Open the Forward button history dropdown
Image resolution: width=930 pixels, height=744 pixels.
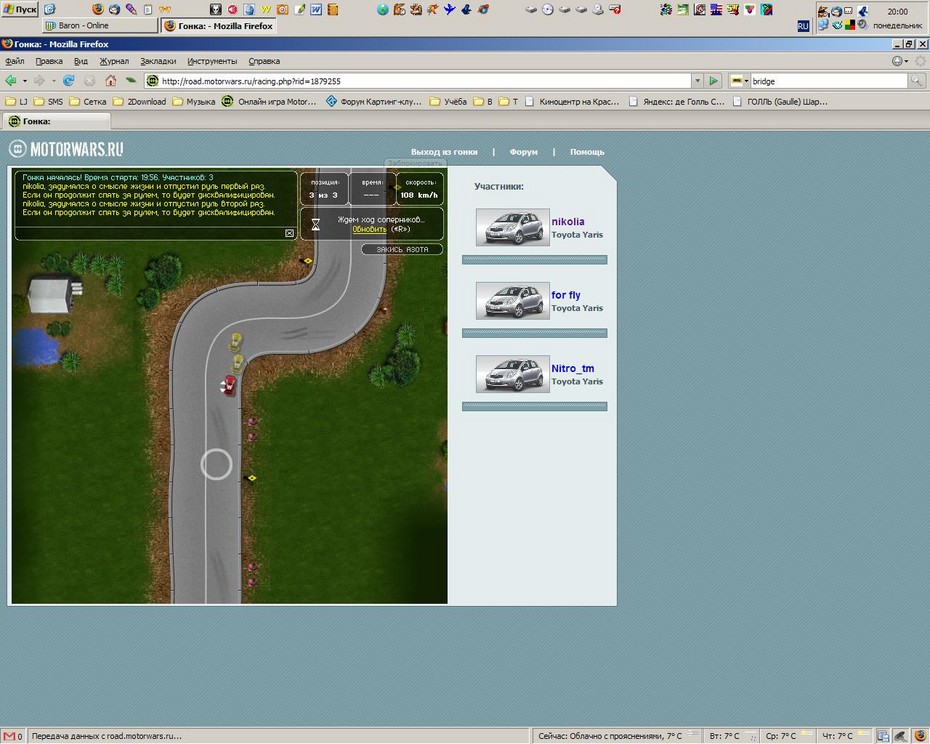click(x=53, y=81)
